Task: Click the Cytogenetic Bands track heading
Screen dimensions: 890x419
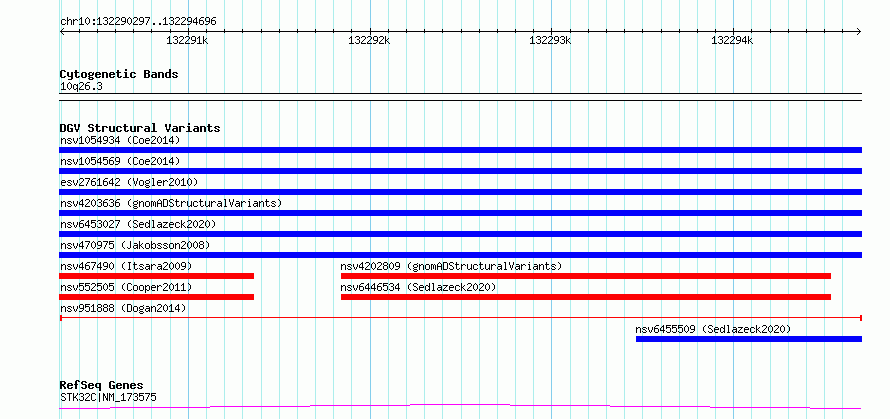Action: point(119,74)
